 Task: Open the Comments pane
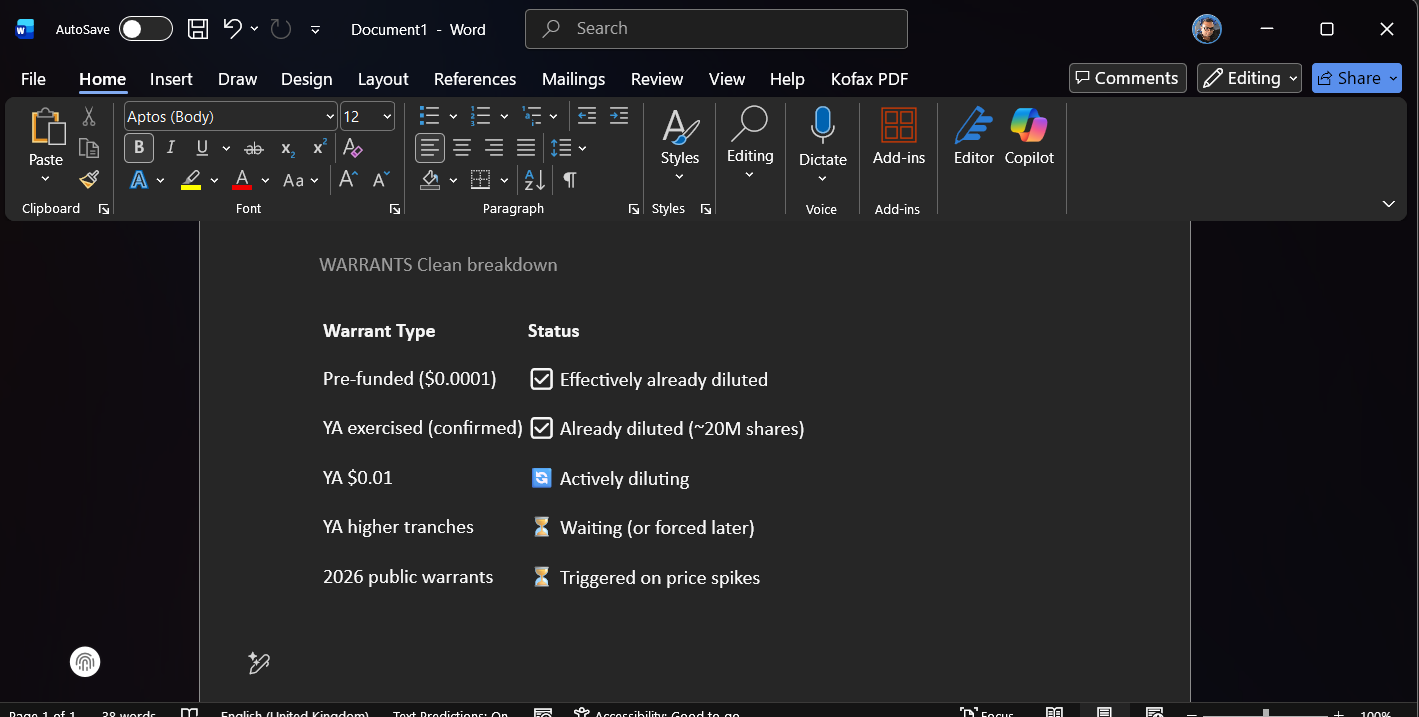pos(1127,78)
